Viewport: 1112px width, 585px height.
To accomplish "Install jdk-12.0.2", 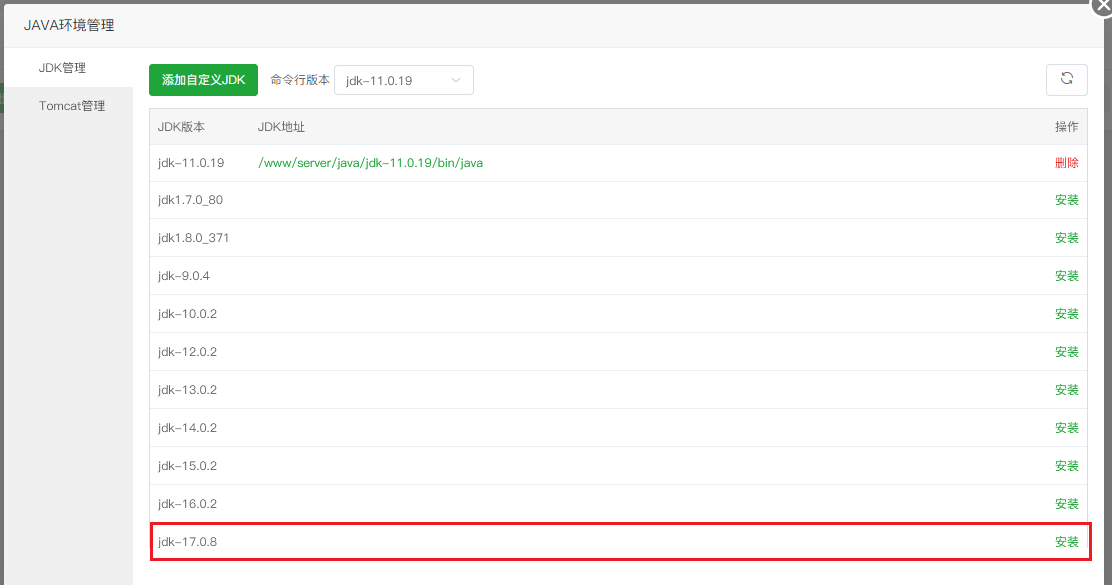I will [x=1066, y=352].
